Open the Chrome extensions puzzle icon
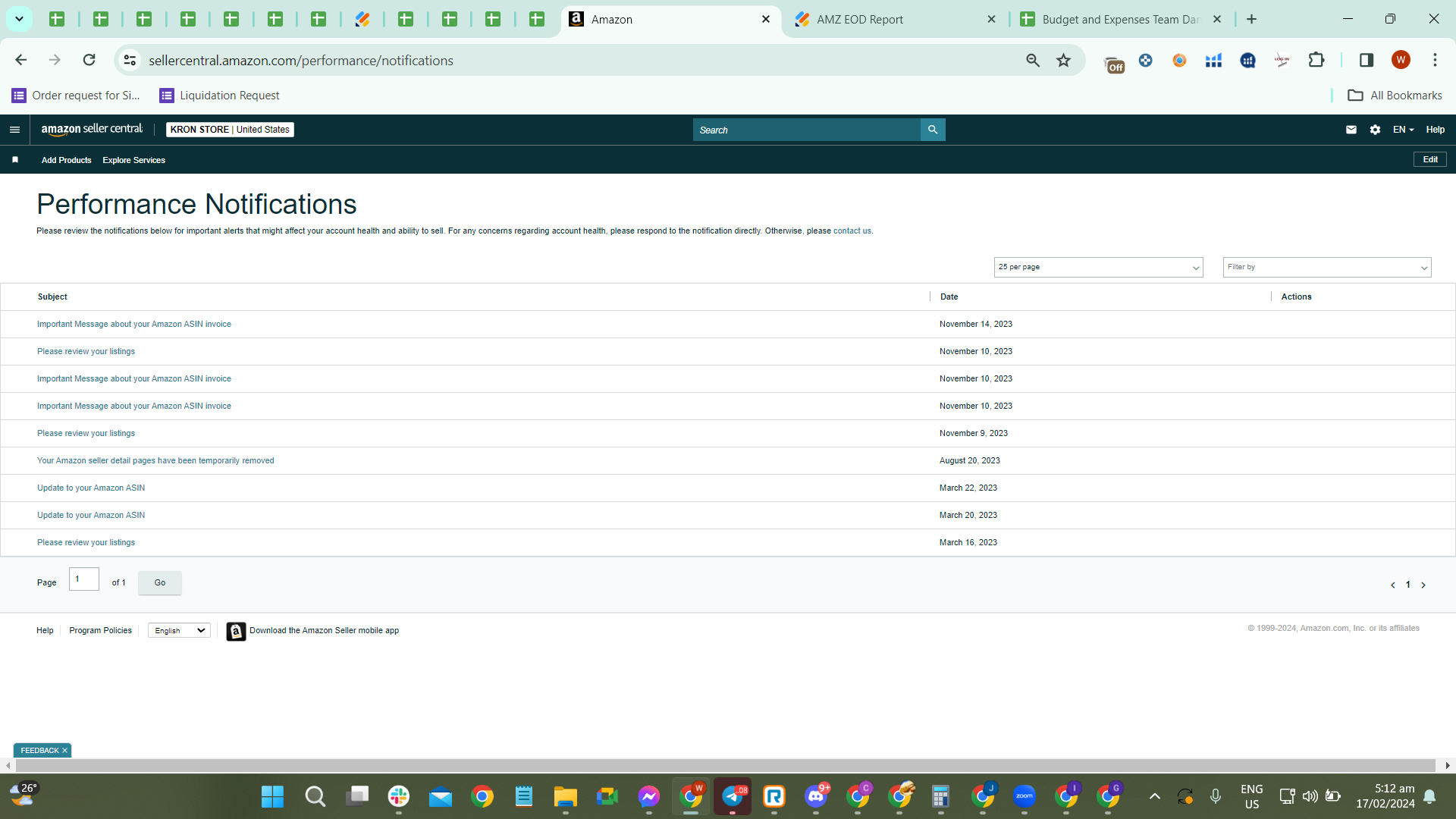Screen dimensions: 1456x819 1316,60
